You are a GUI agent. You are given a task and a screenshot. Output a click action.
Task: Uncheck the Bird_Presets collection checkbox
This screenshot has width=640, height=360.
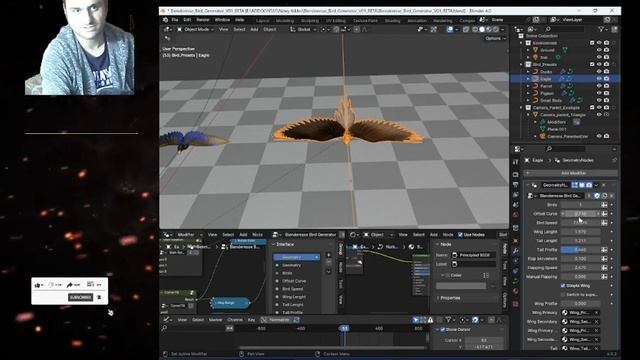tap(592, 64)
